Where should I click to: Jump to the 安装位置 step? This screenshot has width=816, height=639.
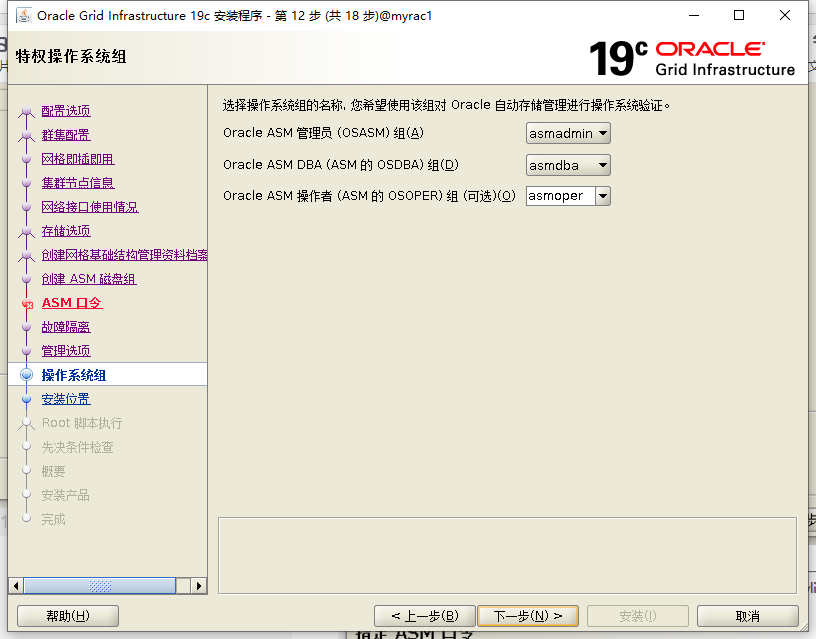pyautogui.click(x=66, y=399)
